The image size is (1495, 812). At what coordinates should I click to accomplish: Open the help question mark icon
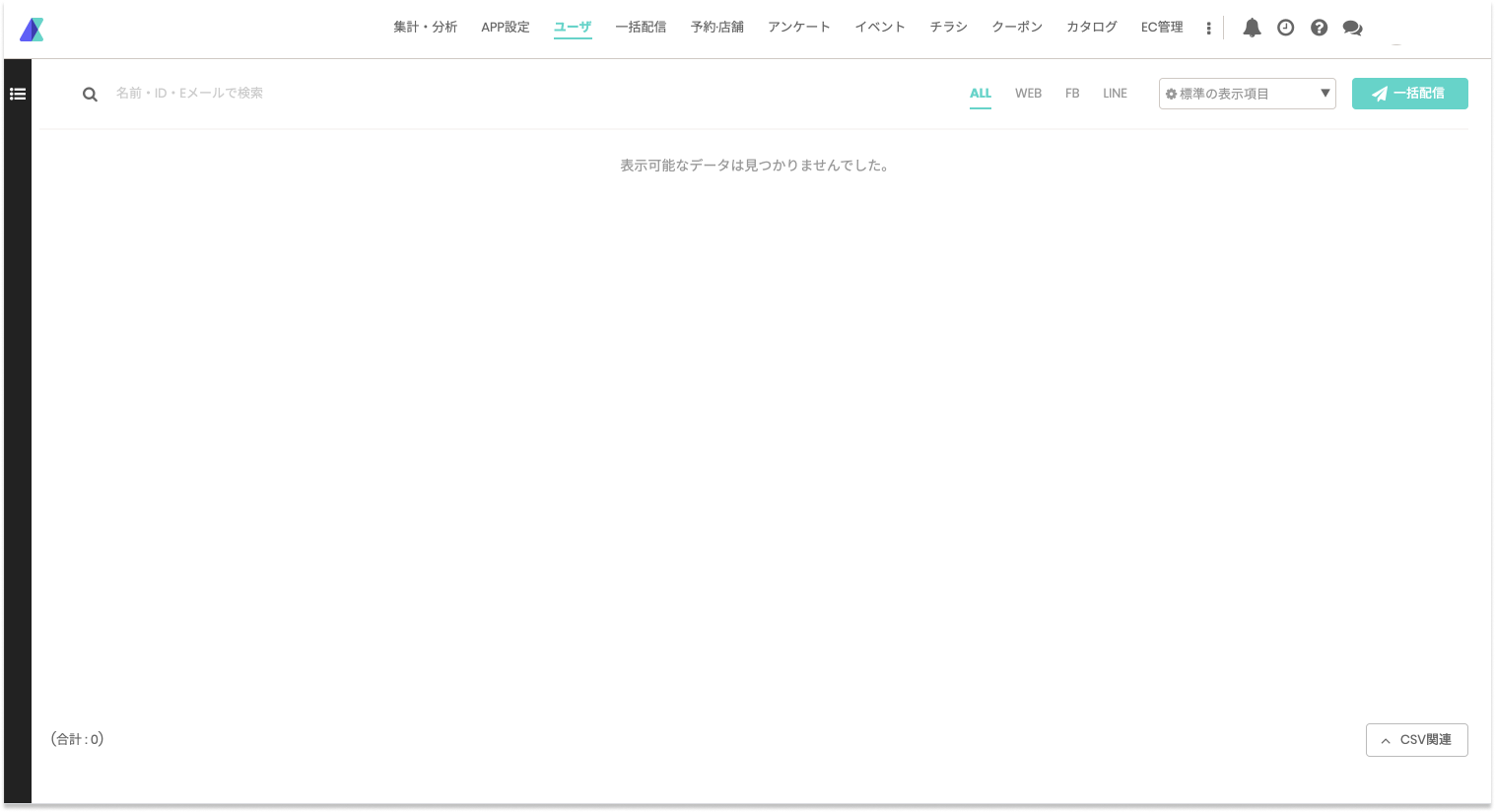[1319, 28]
